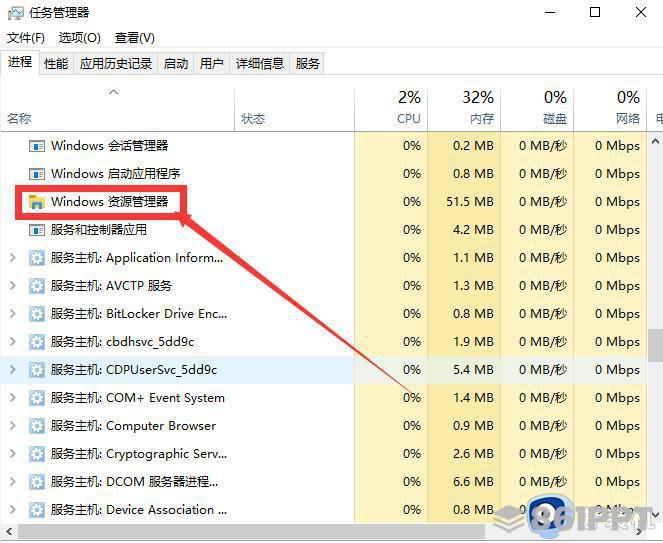Click the vertical scrollbar up arrow

click(655, 142)
